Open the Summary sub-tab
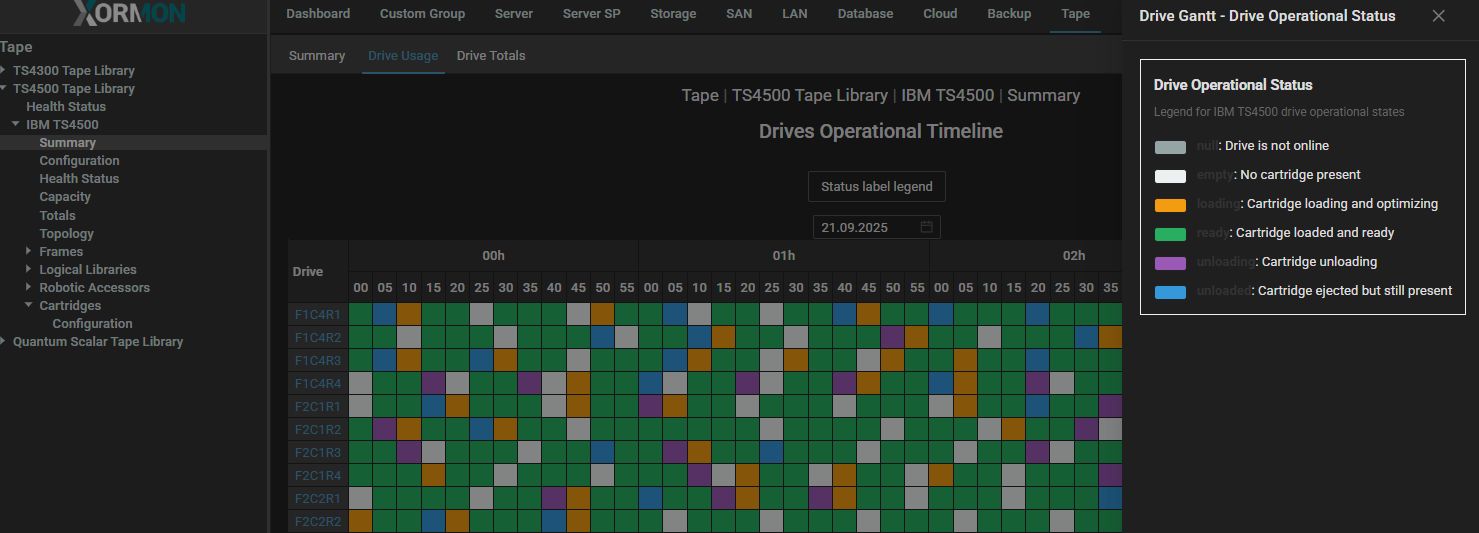1479x533 pixels. [x=317, y=56]
